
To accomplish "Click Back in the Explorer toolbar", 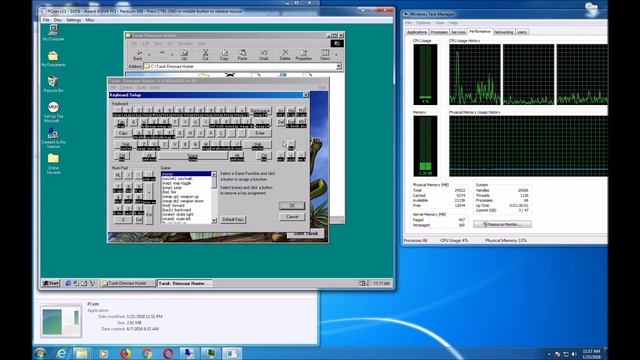I will [138, 55].
